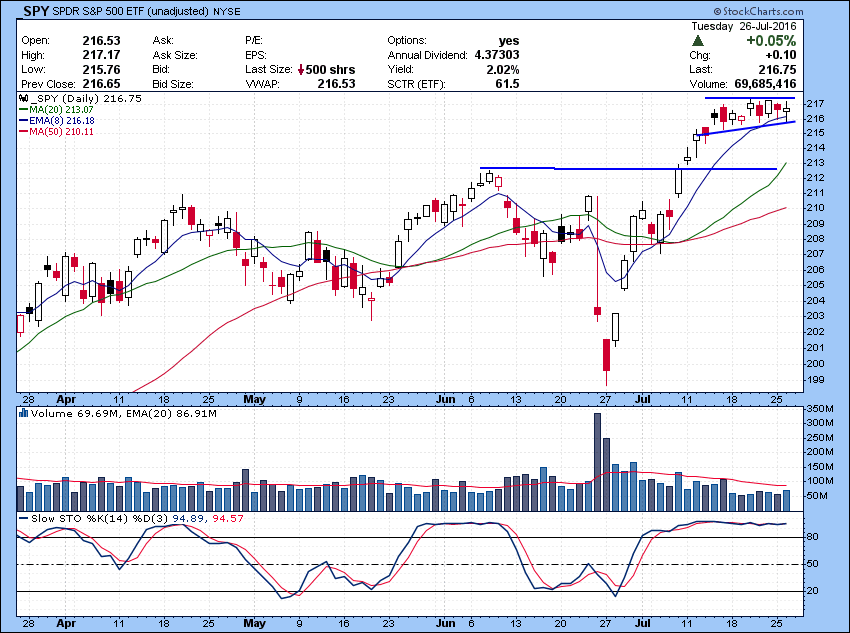Click the green up-triangle change indicator

click(x=698, y=41)
